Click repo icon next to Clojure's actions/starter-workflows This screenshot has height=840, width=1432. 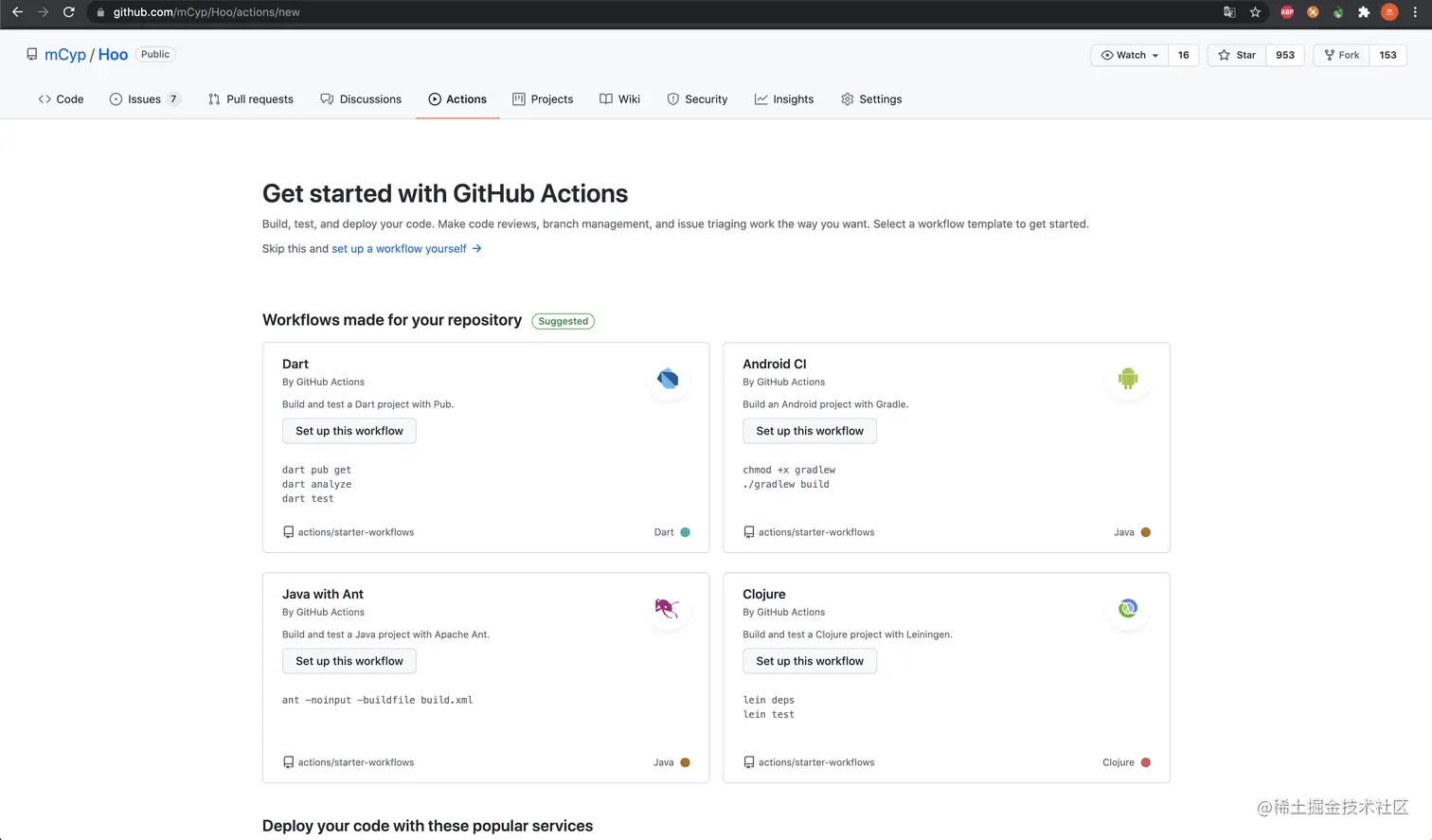pos(749,762)
